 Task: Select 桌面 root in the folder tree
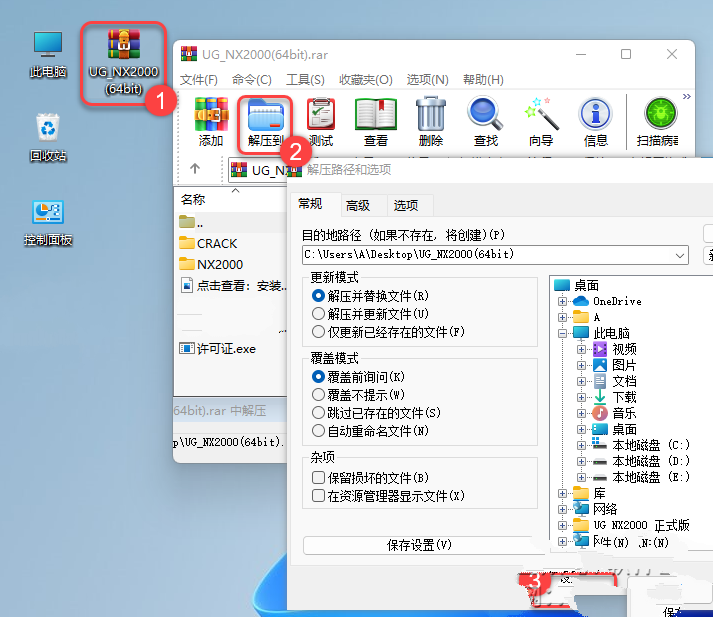(577, 285)
